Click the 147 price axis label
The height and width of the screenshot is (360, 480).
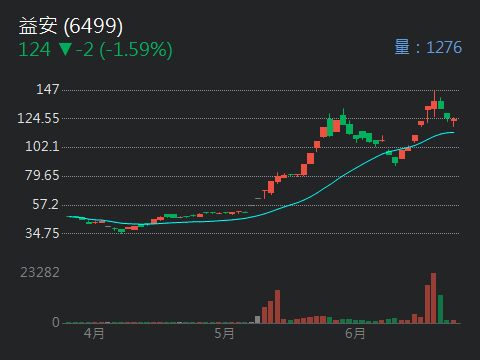pyautogui.click(x=48, y=89)
